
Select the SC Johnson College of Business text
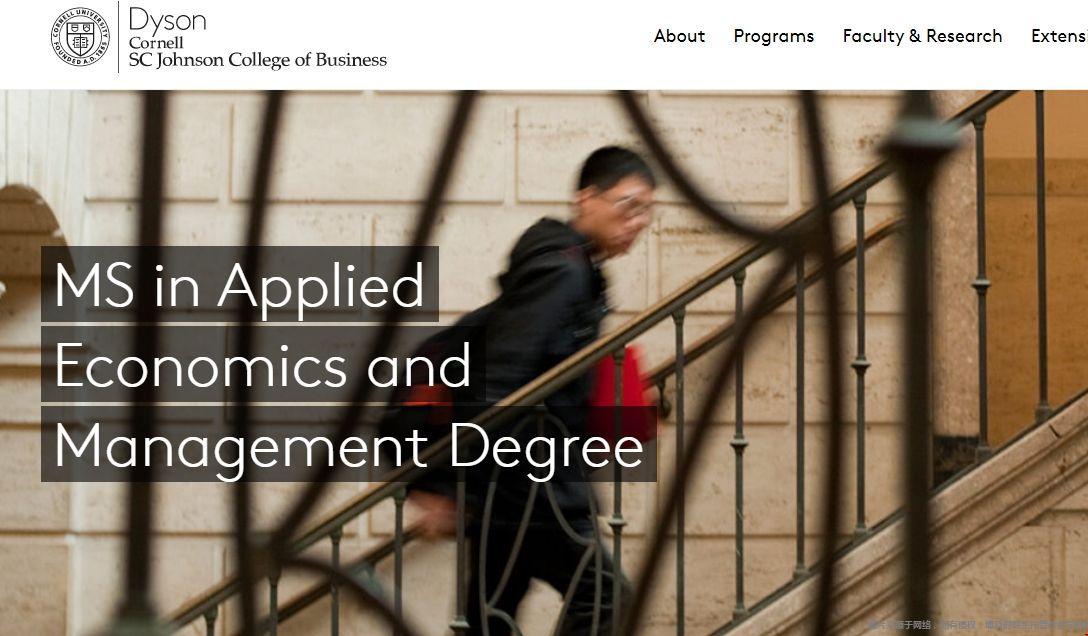point(257,60)
